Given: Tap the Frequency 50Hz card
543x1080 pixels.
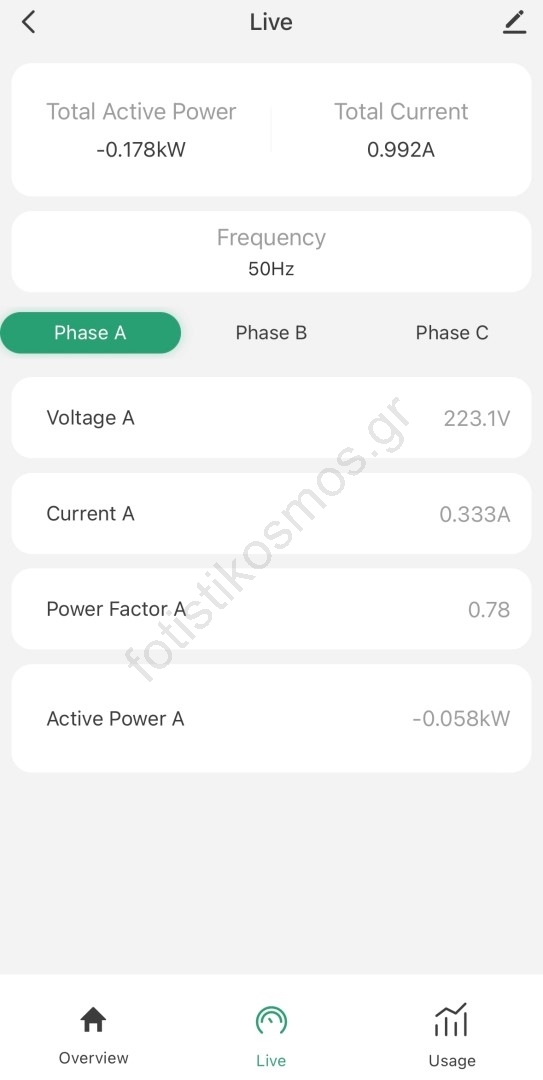Looking at the screenshot, I should pyautogui.click(x=272, y=252).
